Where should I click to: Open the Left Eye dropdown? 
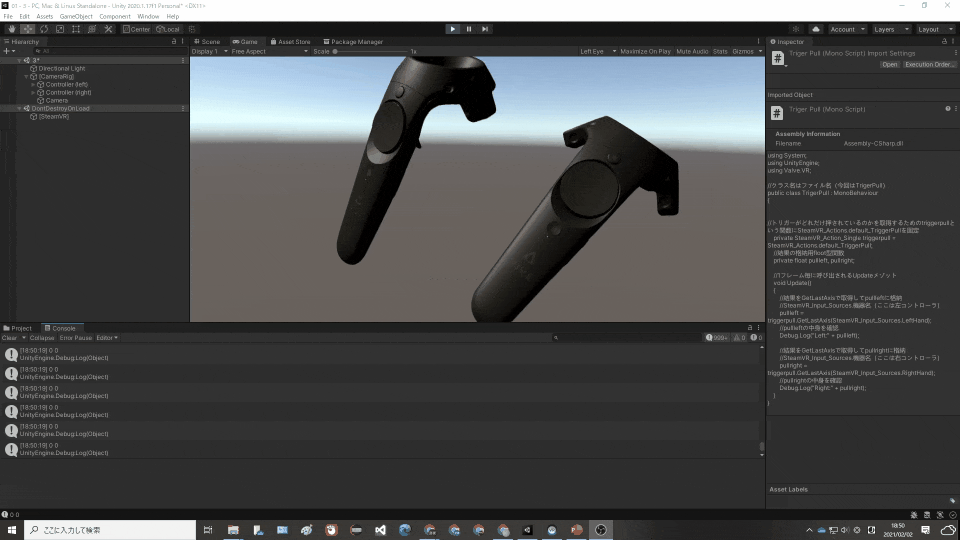(598, 51)
